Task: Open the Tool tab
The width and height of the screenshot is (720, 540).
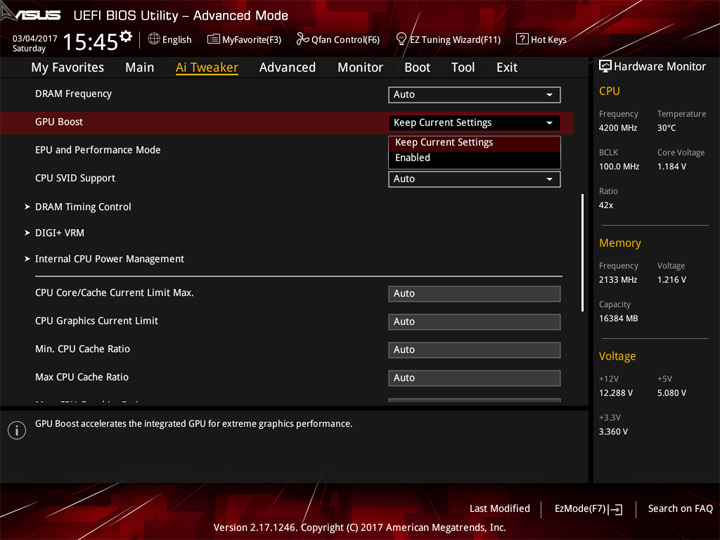Action: point(463,68)
